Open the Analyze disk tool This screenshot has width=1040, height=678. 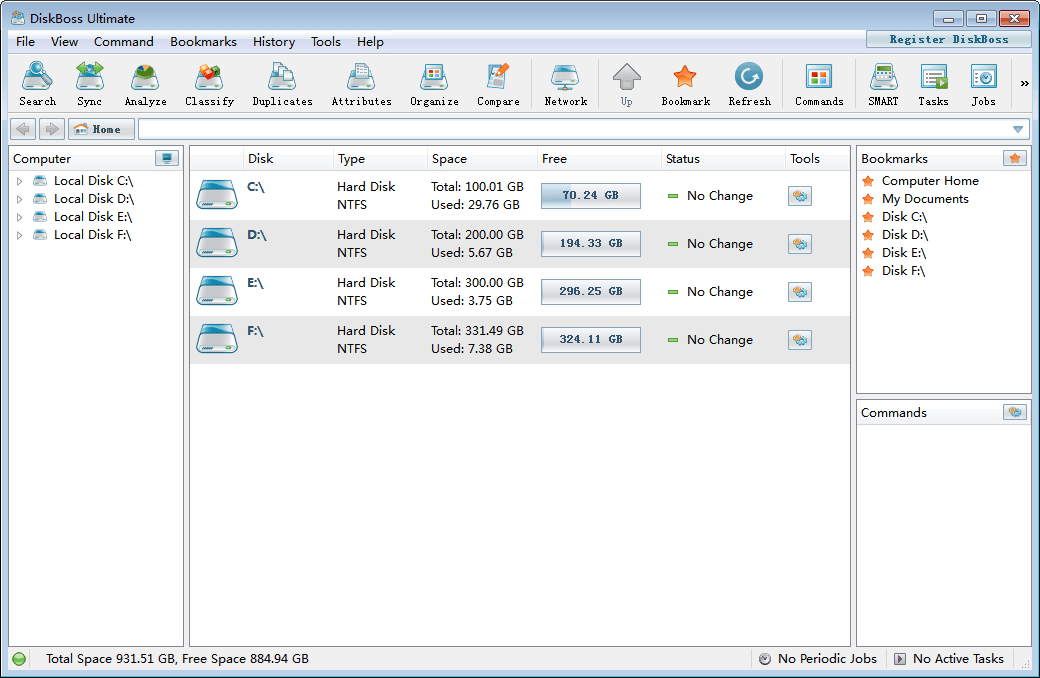click(145, 84)
